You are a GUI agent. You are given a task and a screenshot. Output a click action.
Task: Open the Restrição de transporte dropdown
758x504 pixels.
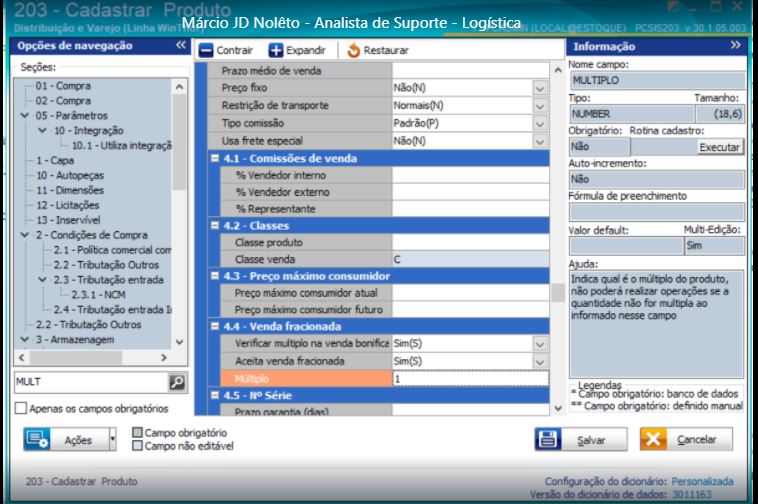point(540,106)
